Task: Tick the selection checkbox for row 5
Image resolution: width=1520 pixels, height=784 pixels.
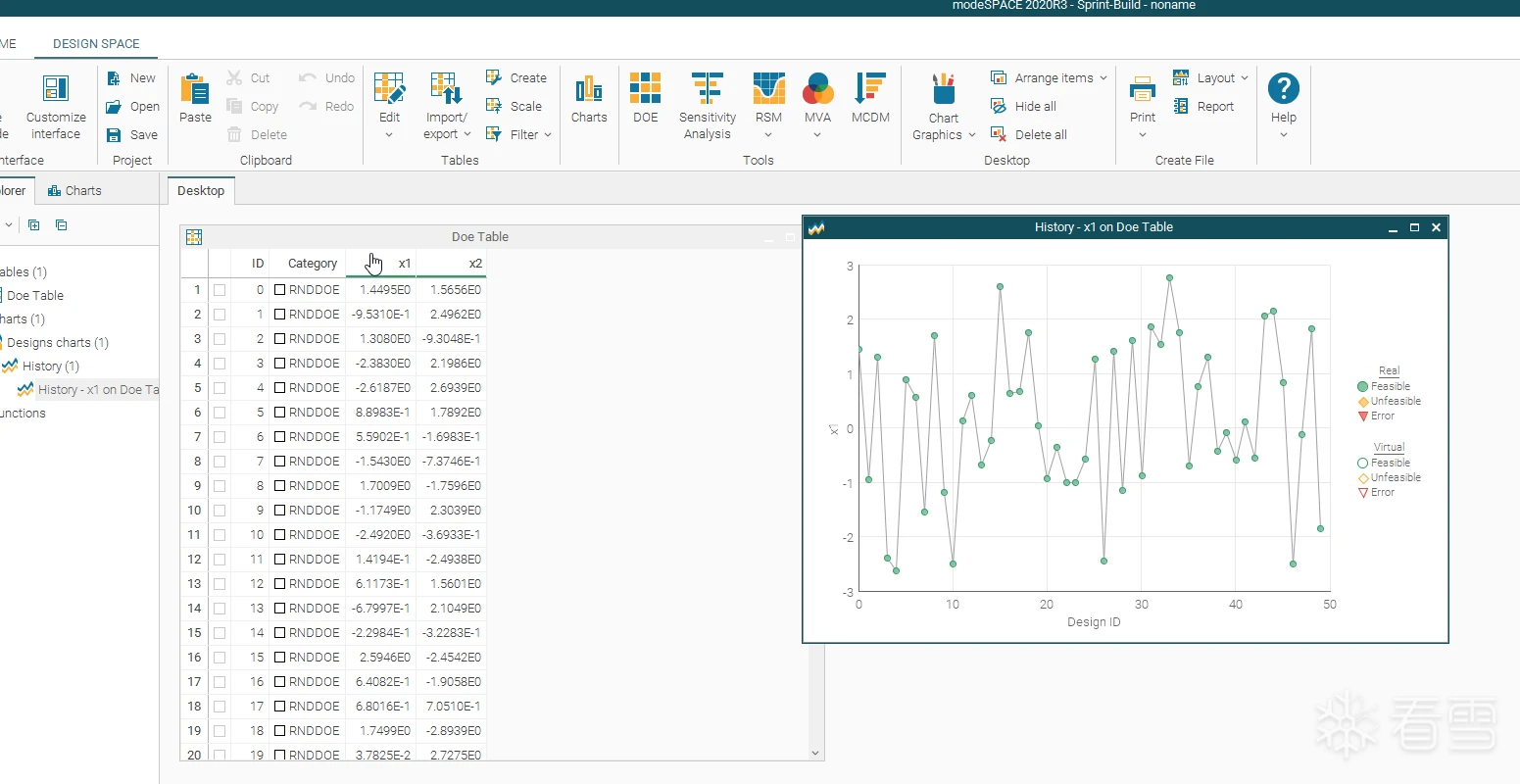Action: pyautogui.click(x=220, y=388)
